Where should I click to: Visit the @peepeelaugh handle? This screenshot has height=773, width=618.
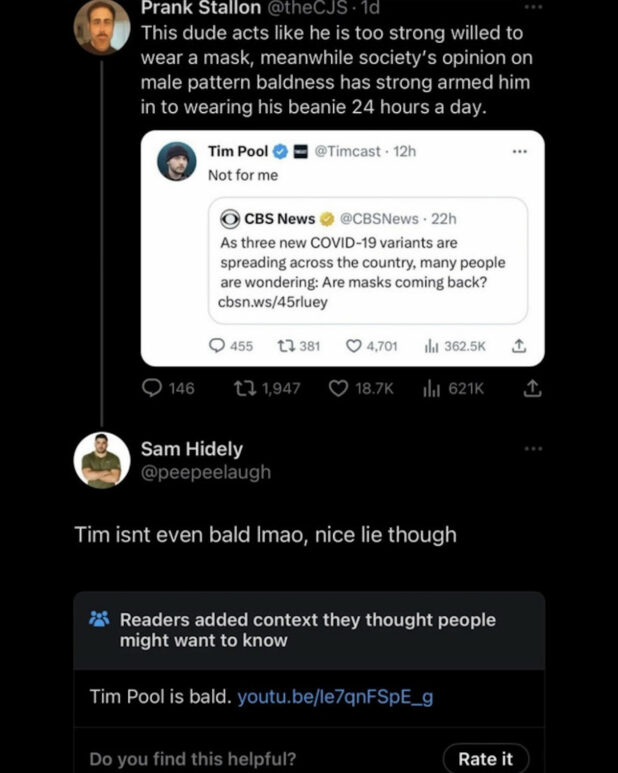point(205,471)
